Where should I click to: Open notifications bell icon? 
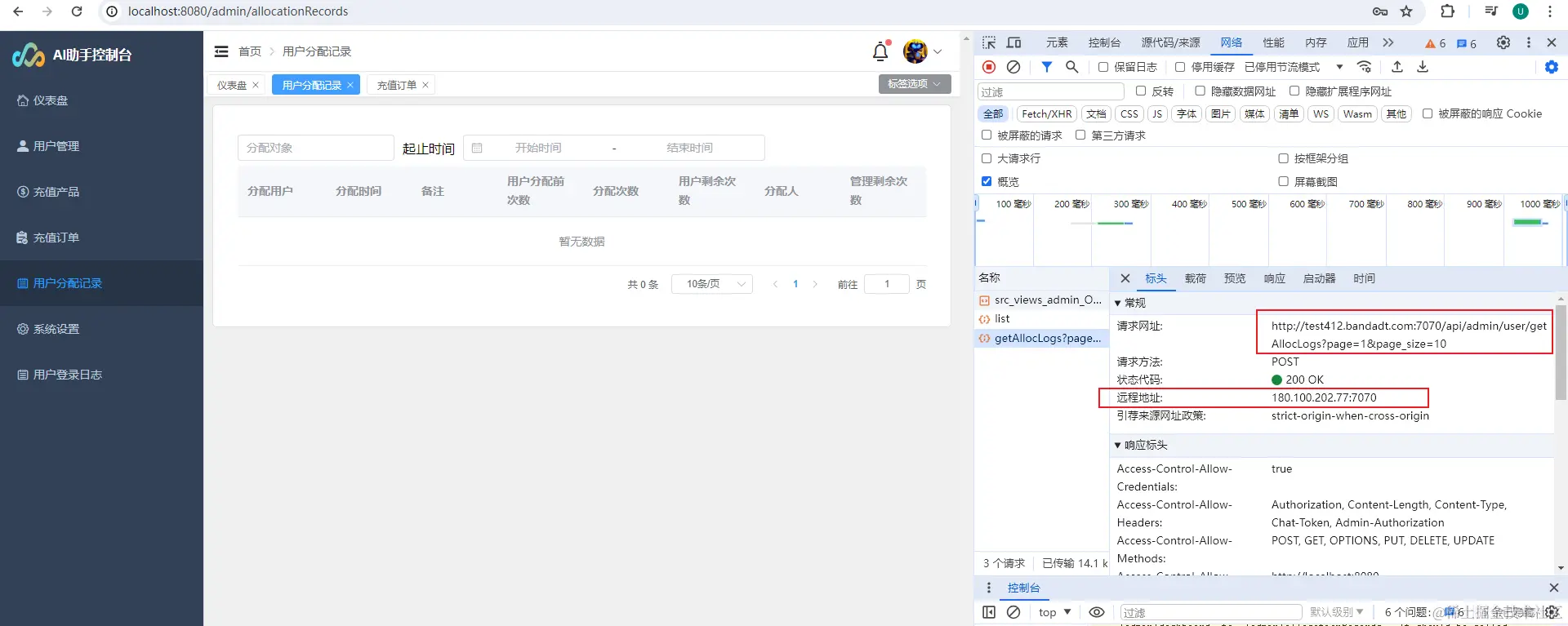880,51
